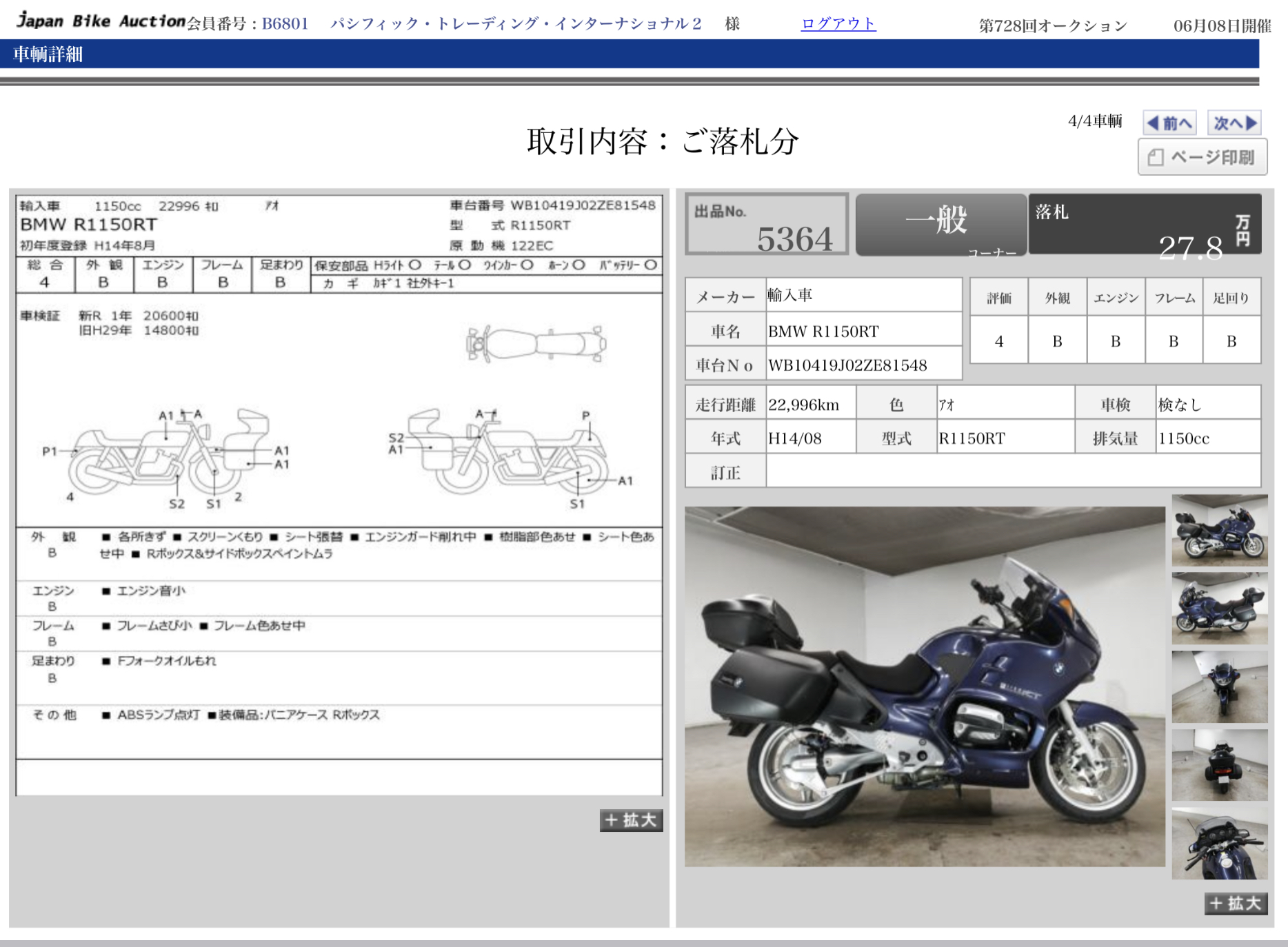
Task: Click the 一般 corner badge
Action: pos(940,225)
